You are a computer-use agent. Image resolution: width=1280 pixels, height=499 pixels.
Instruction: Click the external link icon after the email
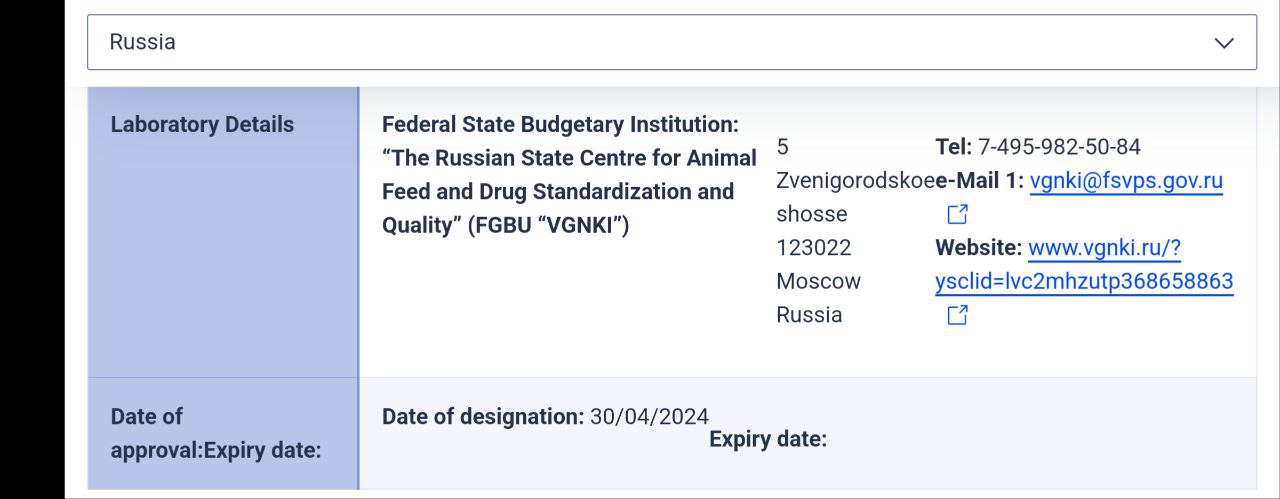[x=957, y=214]
